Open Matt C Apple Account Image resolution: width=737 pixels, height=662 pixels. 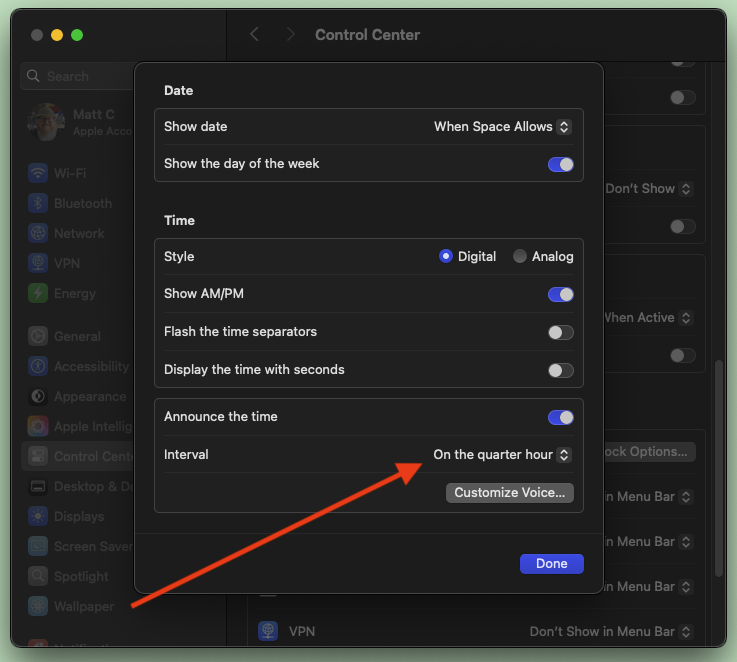(x=80, y=122)
